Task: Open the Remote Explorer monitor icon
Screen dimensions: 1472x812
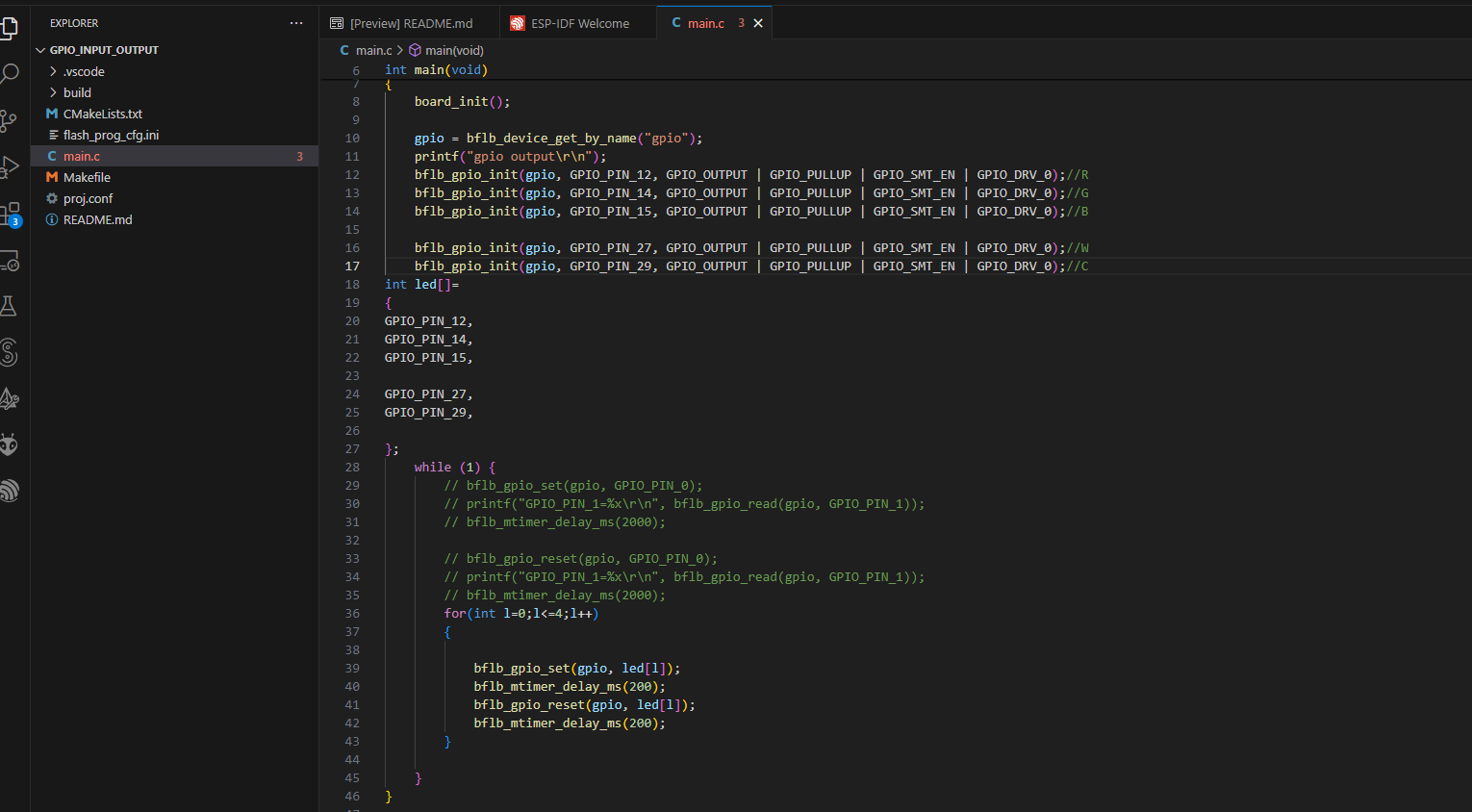Action: pos(9,261)
